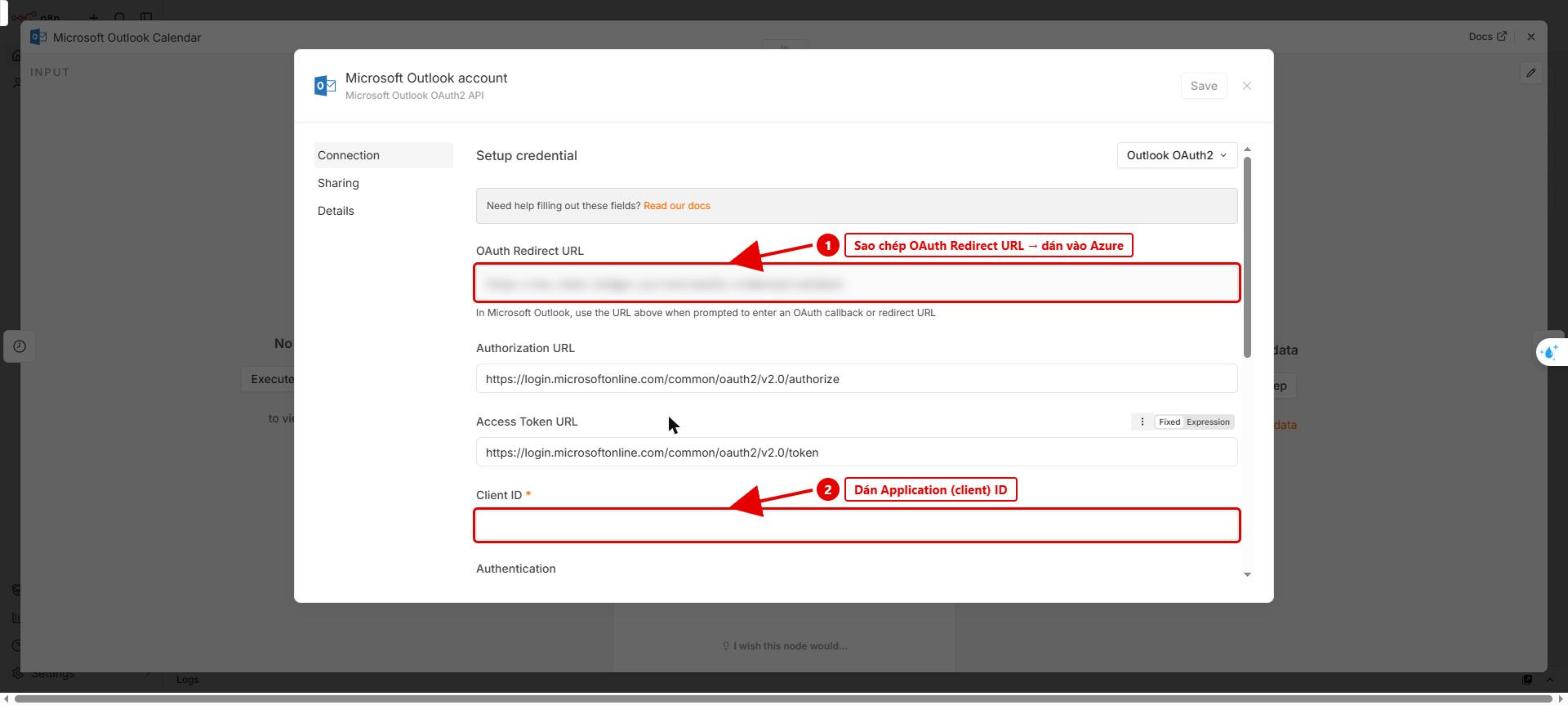
Task: Click the OAuth Redirect URL field
Action: (857, 283)
